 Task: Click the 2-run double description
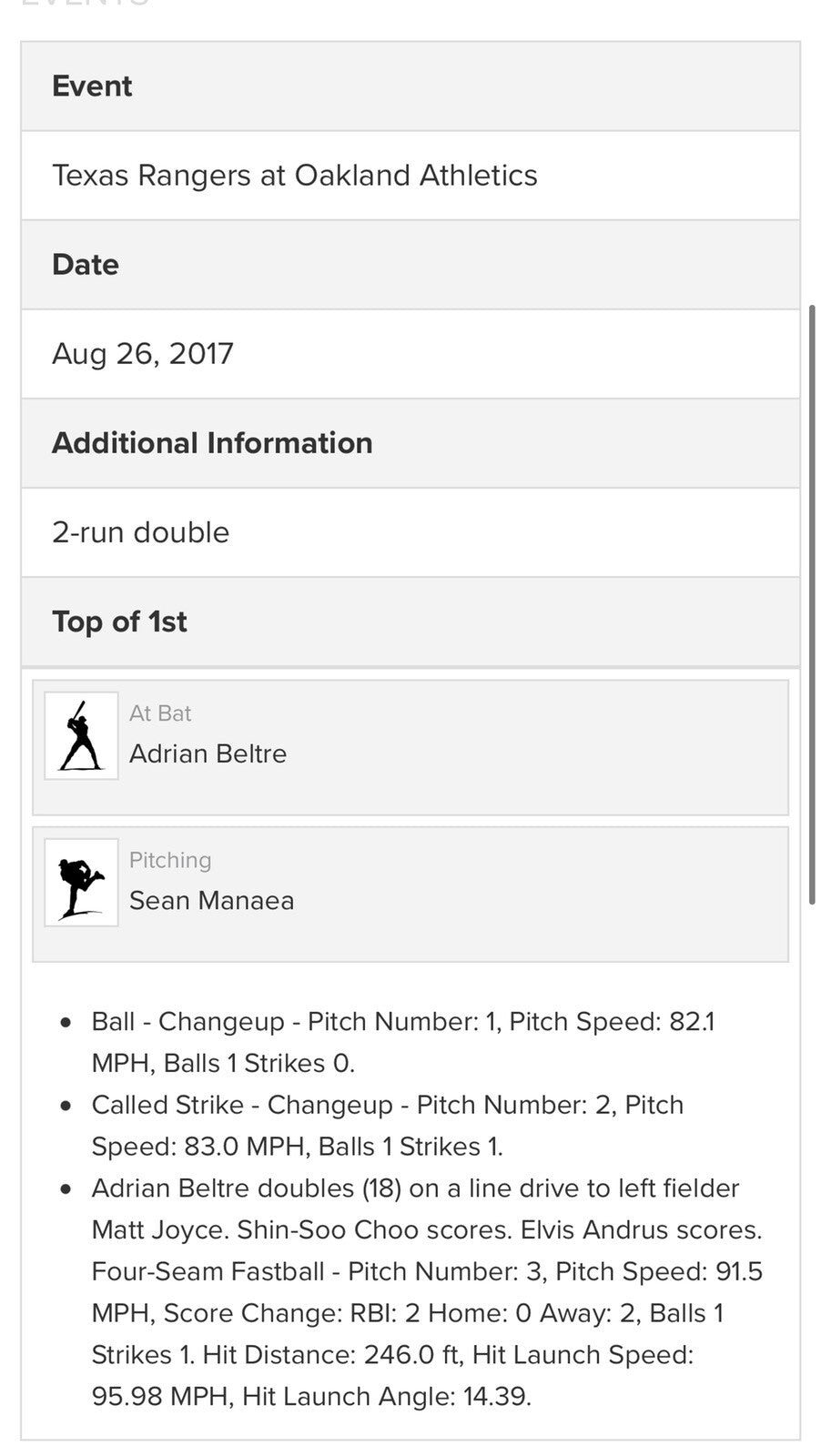pyautogui.click(x=140, y=531)
